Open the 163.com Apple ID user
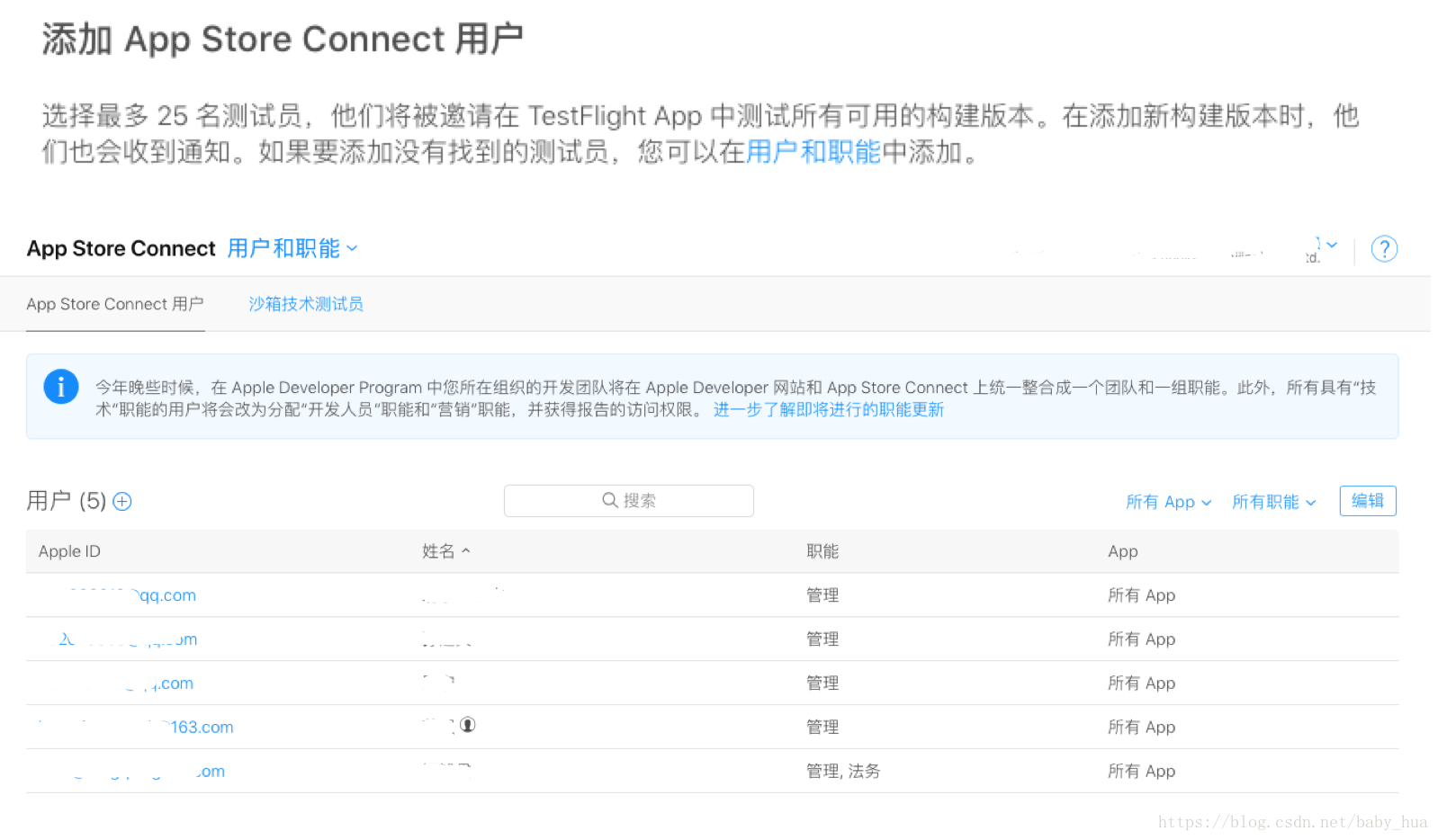1438x840 pixels. (x=135, y=727)
